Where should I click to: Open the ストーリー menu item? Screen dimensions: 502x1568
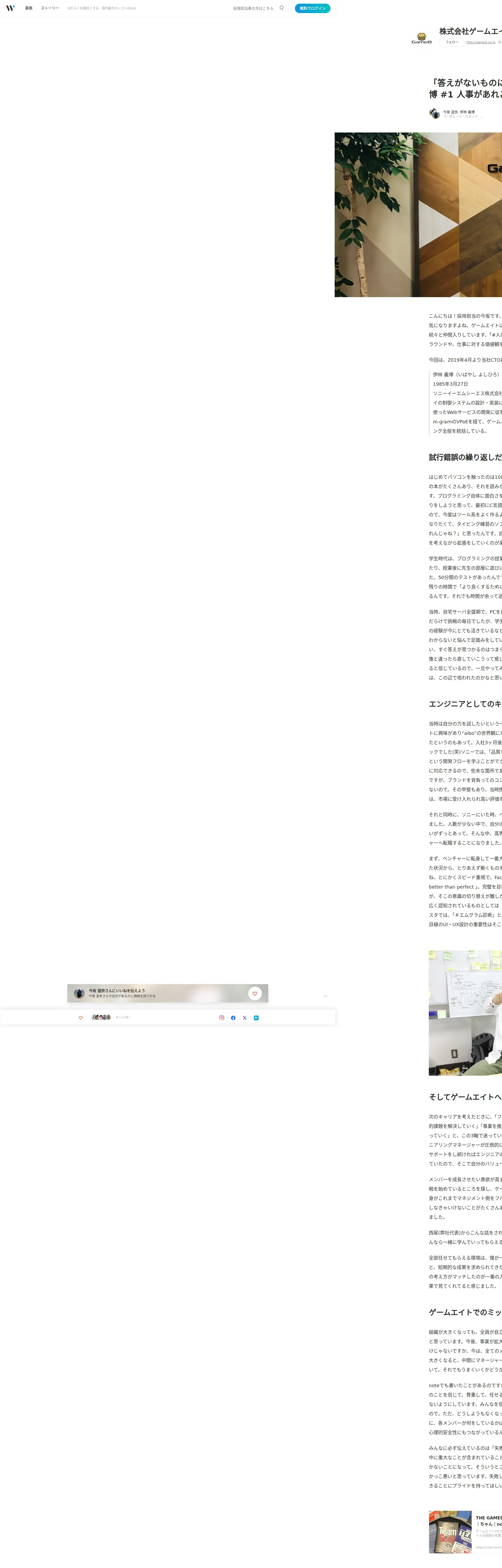click(50, 9)
